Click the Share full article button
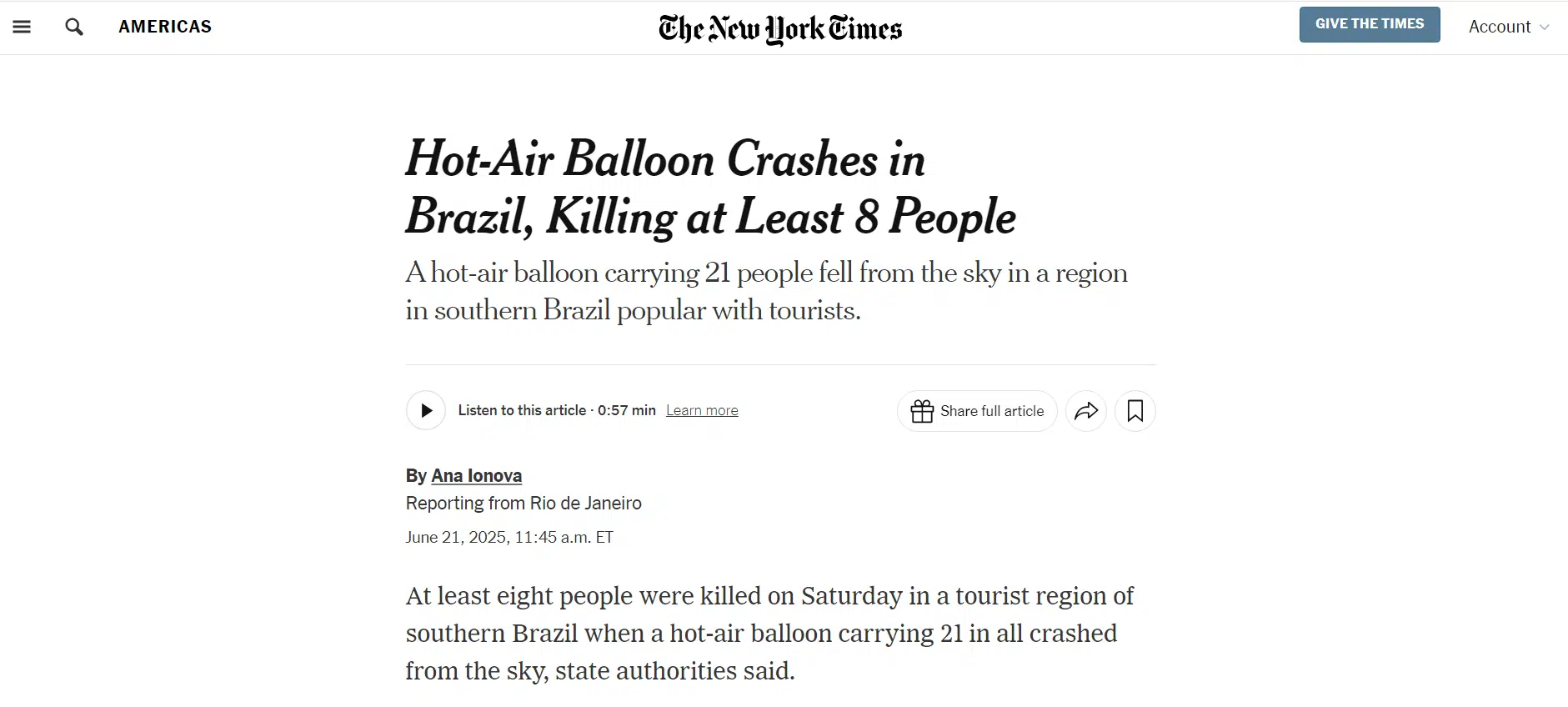Viewport: 1568px width, 707px height. pos(977,411)
